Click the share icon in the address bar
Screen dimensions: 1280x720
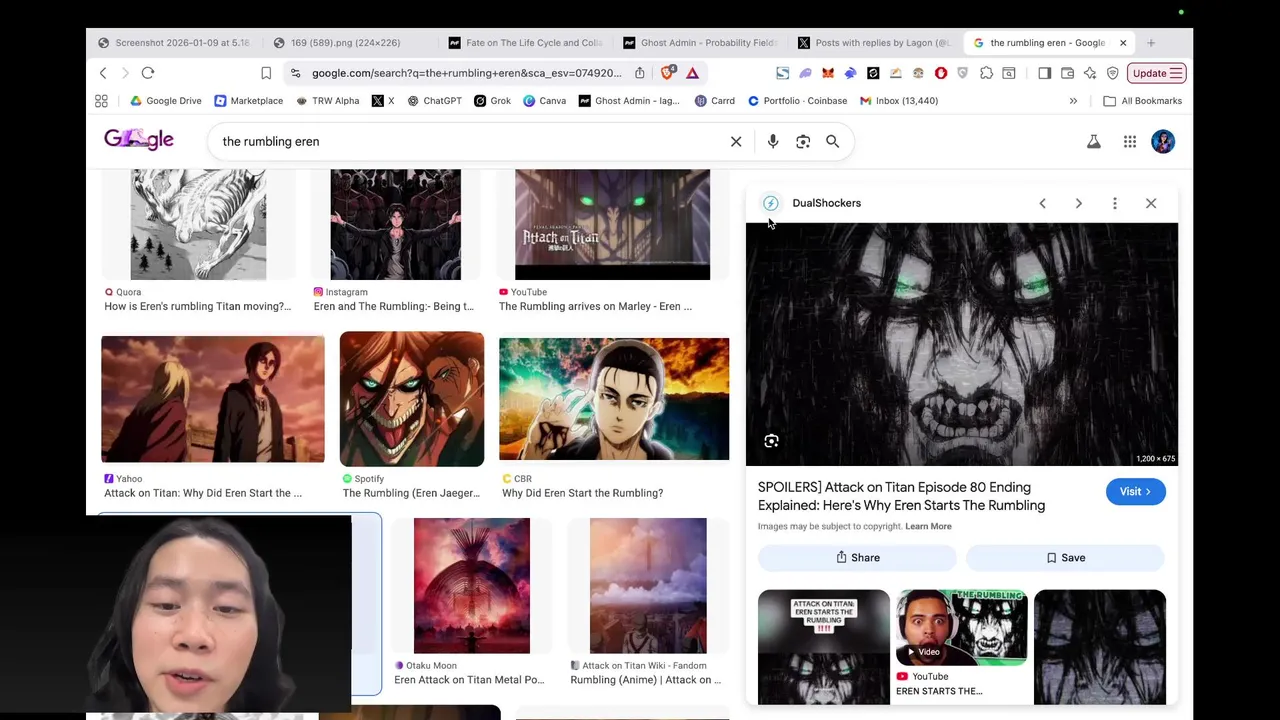pos(640,73)
